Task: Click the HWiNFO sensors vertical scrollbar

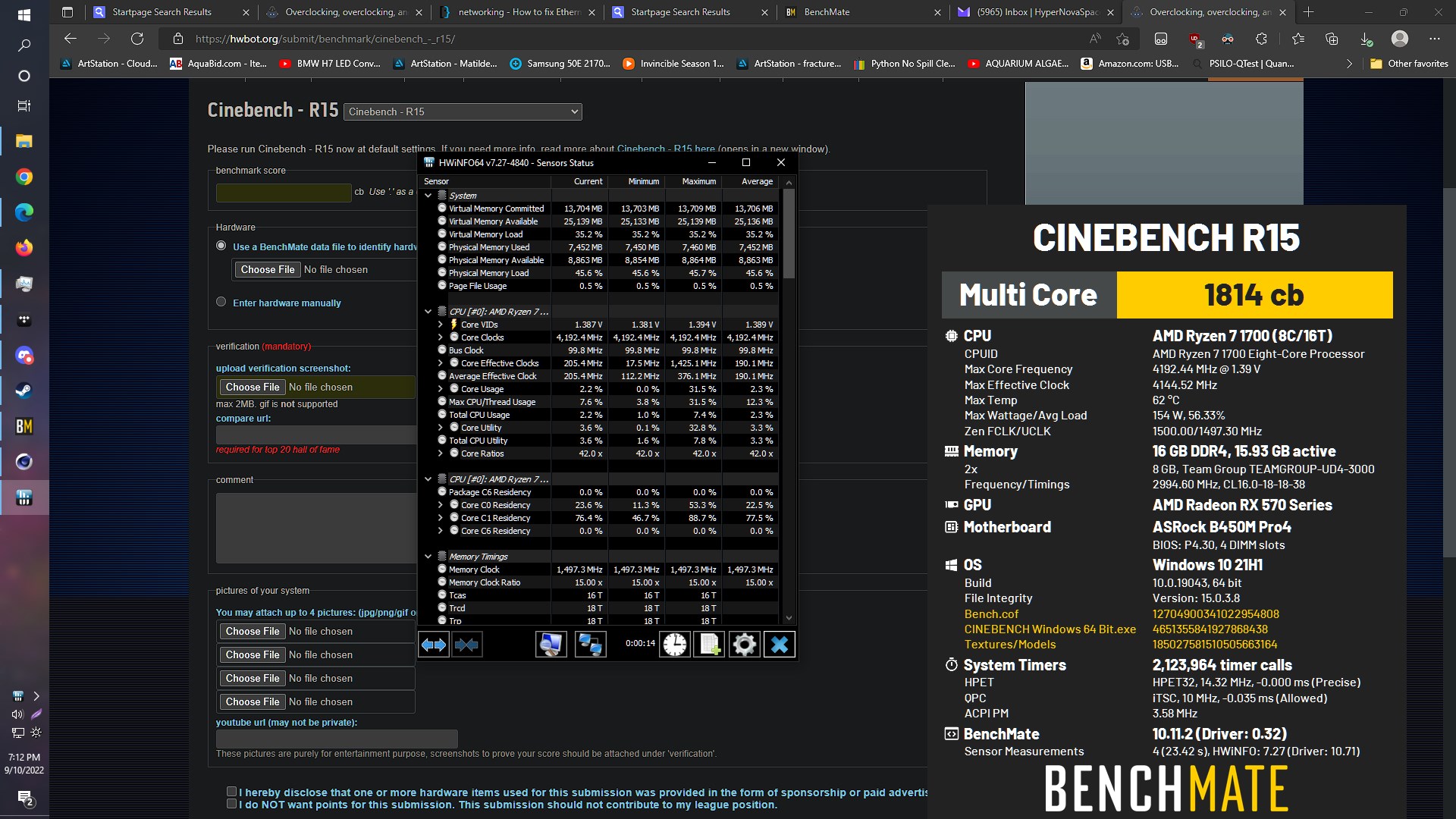Action: tap(789, 234)
